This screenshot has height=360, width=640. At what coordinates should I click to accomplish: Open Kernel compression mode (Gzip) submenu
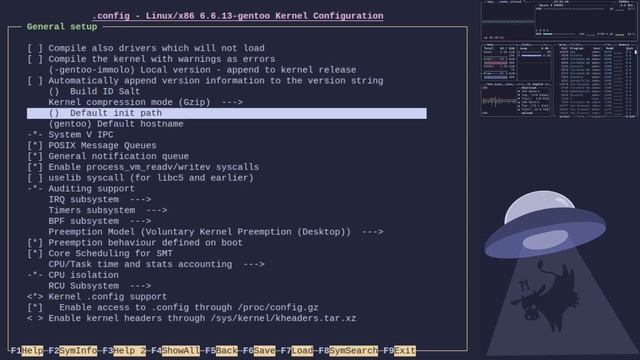[x=146, y=102]
